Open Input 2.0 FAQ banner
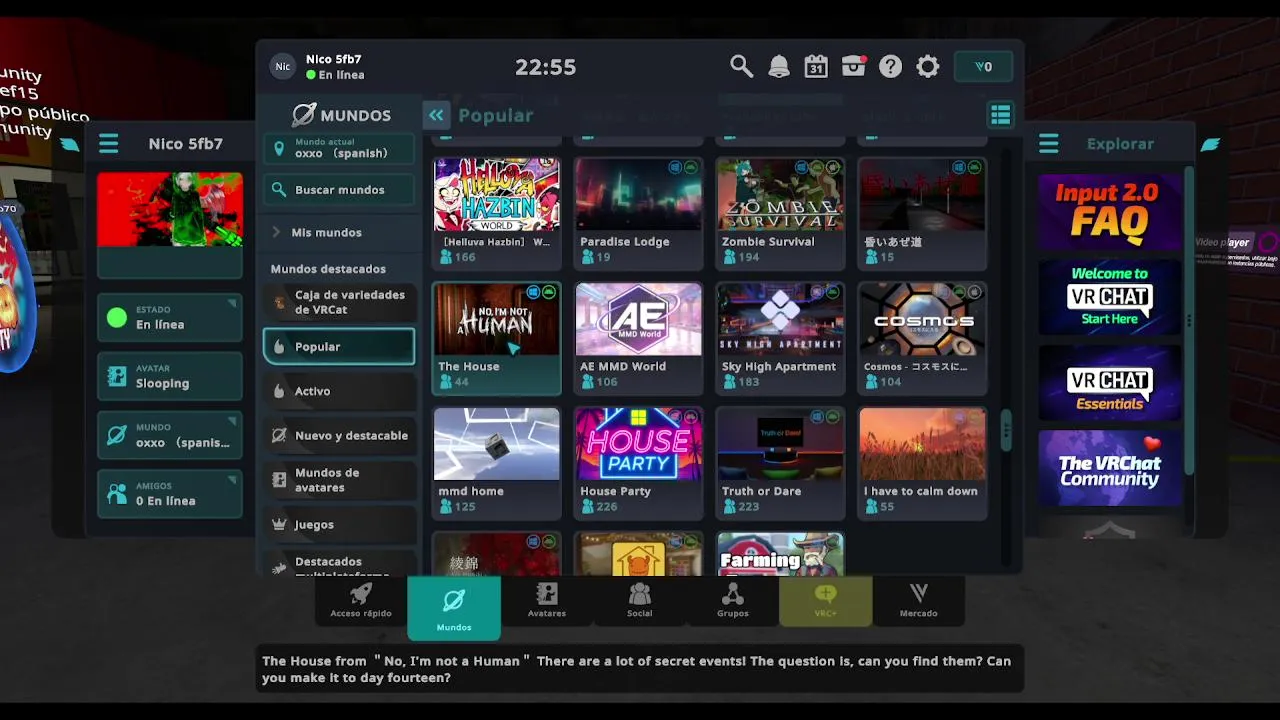This screenshot has width=1280, height=720. tap(1110, 211)
